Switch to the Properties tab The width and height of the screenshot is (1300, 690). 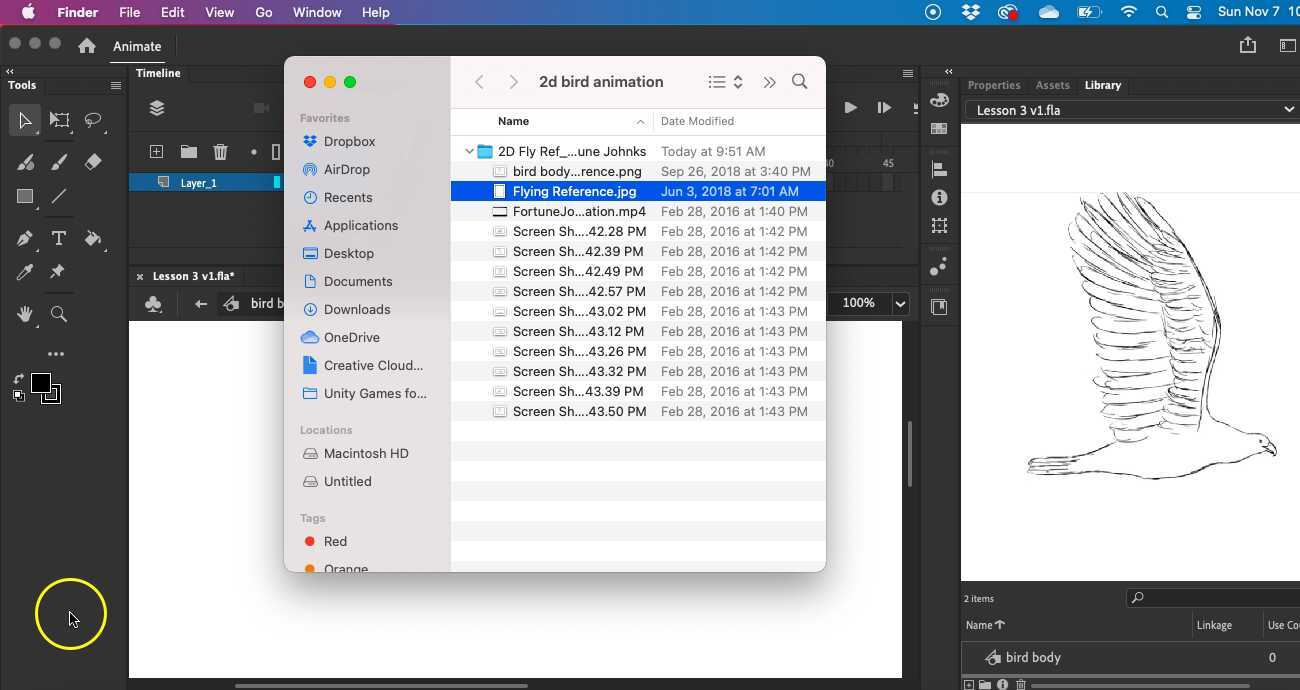coord(993,85)
